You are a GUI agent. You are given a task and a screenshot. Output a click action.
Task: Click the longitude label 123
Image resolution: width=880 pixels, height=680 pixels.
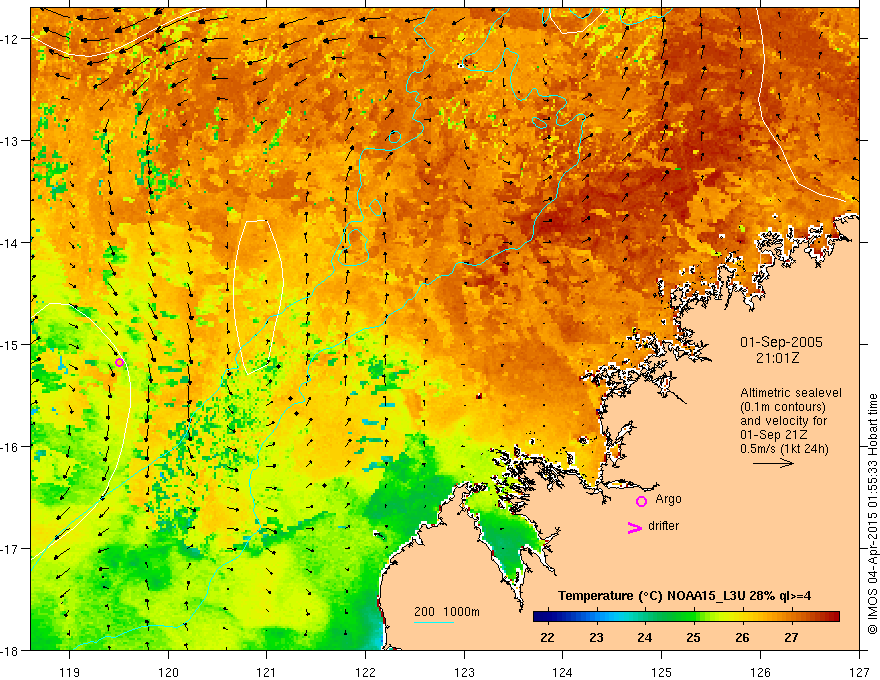pos(464,672)
